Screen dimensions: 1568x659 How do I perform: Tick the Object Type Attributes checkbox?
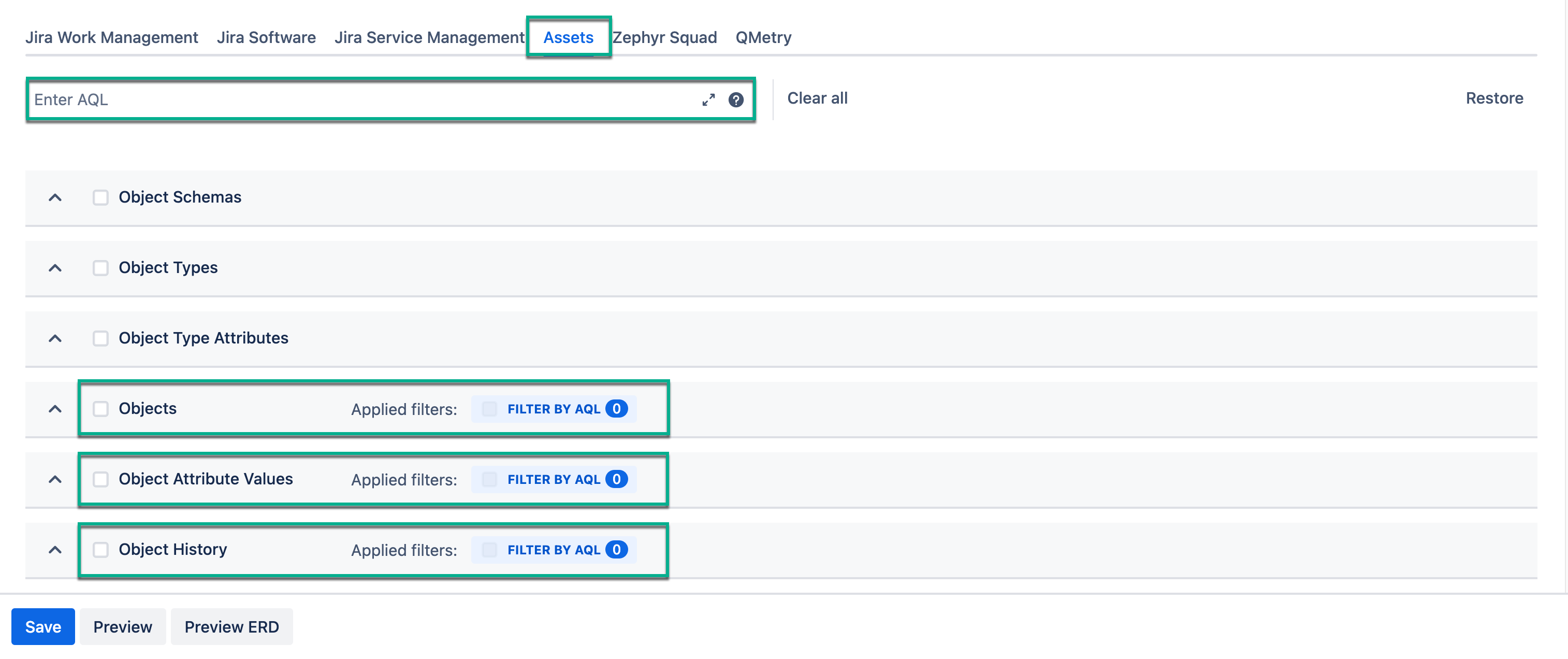click(x=100, y=339)
